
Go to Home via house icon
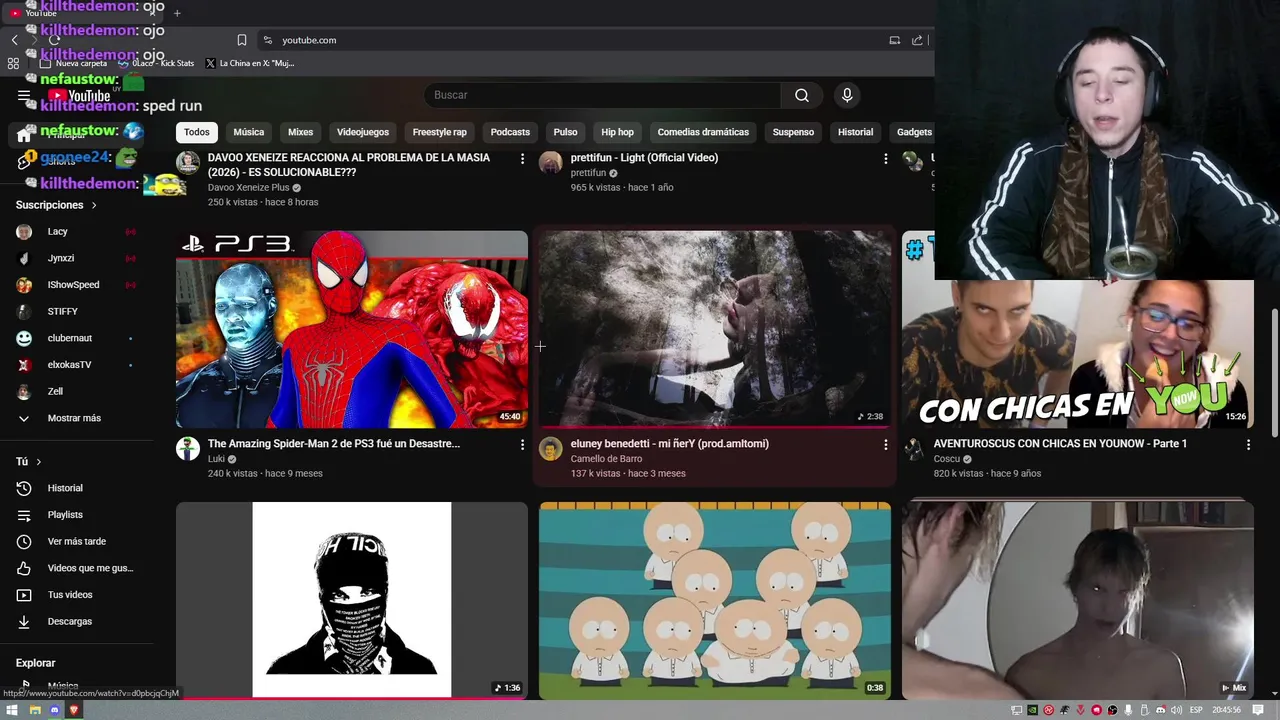pos(25,135)
